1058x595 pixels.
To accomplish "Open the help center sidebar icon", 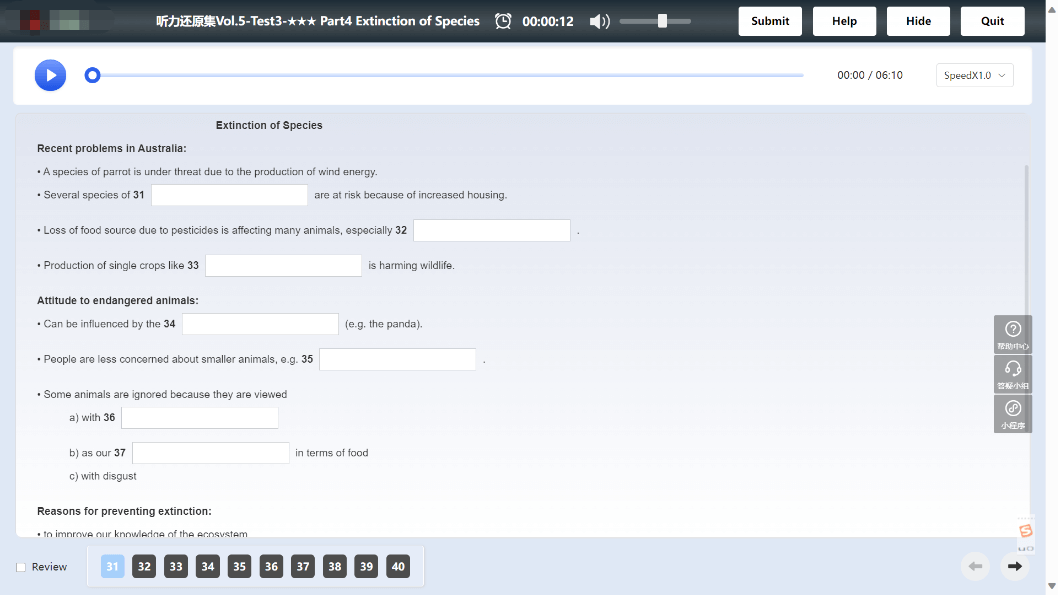I will 1013,334.
